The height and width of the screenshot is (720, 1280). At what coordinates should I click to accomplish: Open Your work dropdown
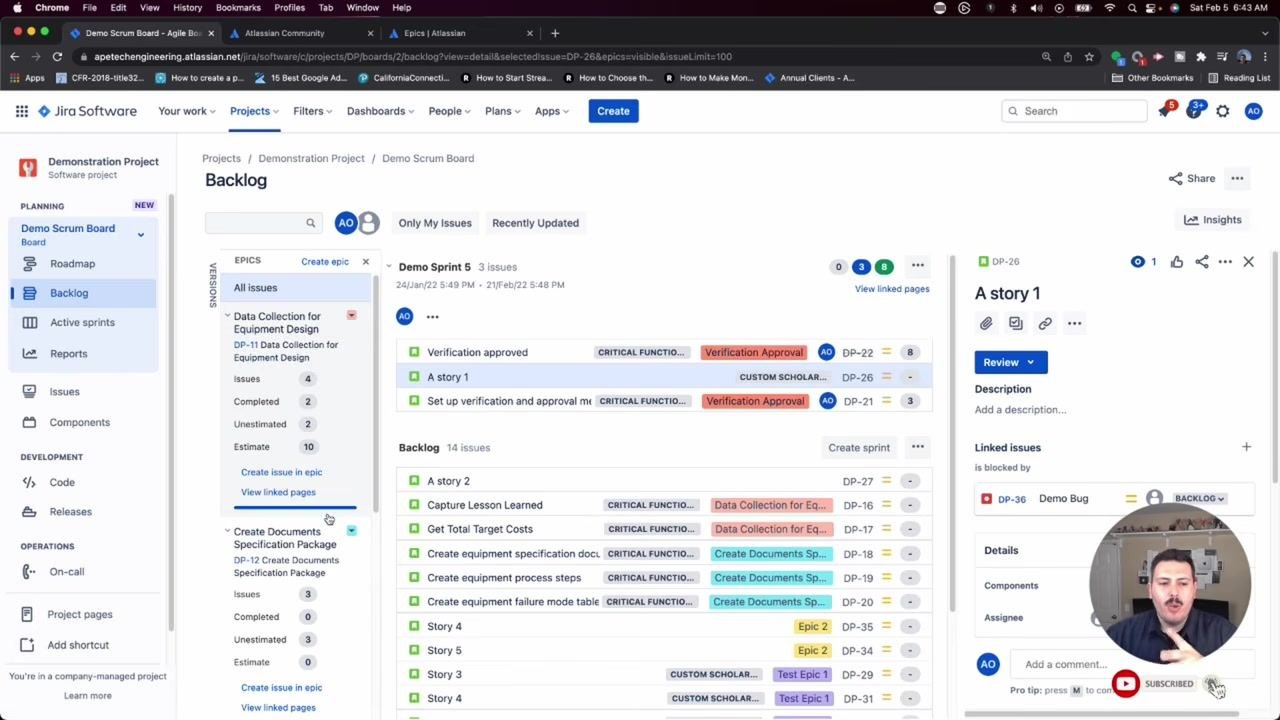pos(187,111)
